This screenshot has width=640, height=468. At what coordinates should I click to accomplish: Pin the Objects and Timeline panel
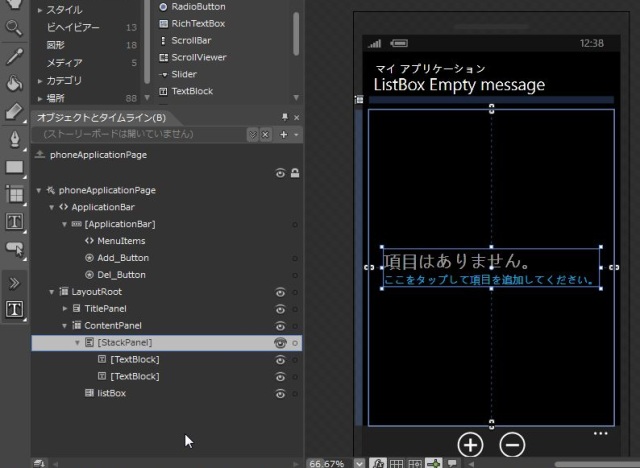coord(285,118)
